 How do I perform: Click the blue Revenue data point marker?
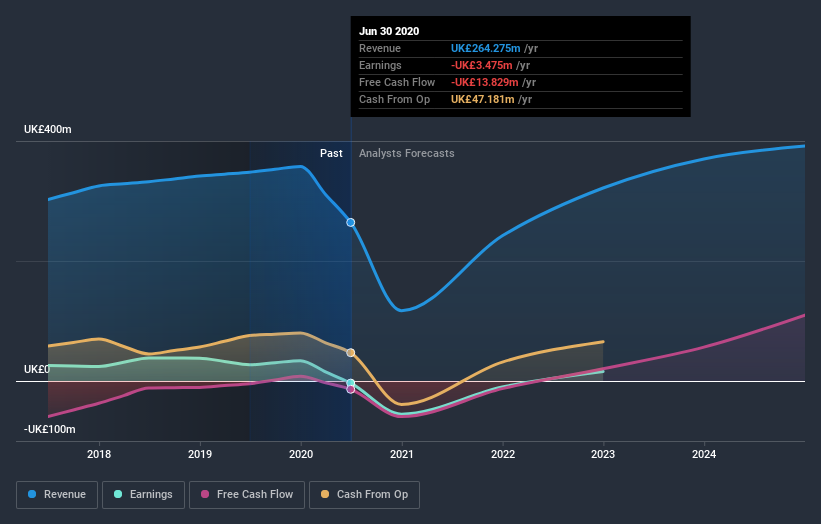(351, 222)
